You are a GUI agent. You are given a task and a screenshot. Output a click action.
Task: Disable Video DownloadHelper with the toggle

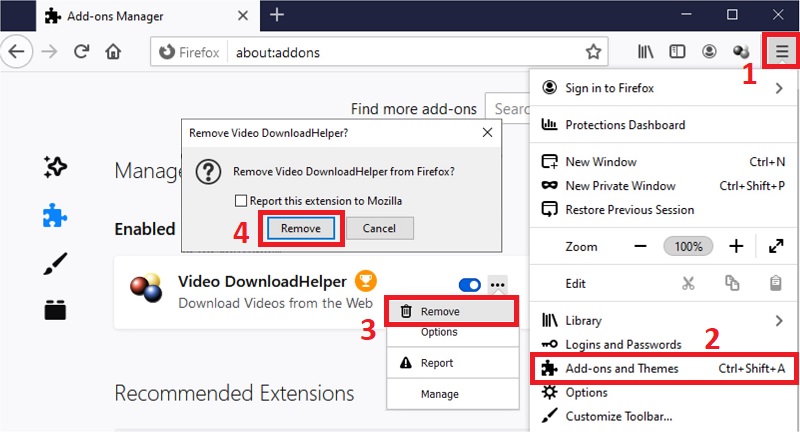[469, 285]
